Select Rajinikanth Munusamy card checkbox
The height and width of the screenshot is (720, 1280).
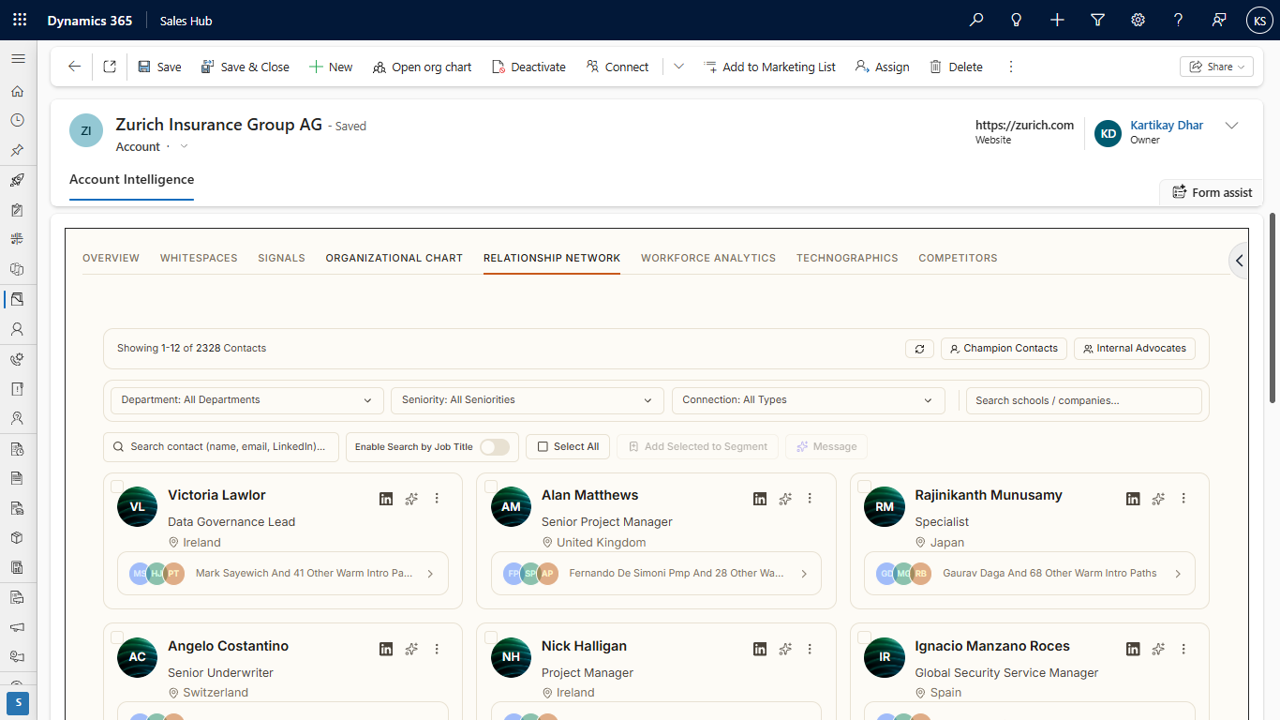tap(864, 487)
